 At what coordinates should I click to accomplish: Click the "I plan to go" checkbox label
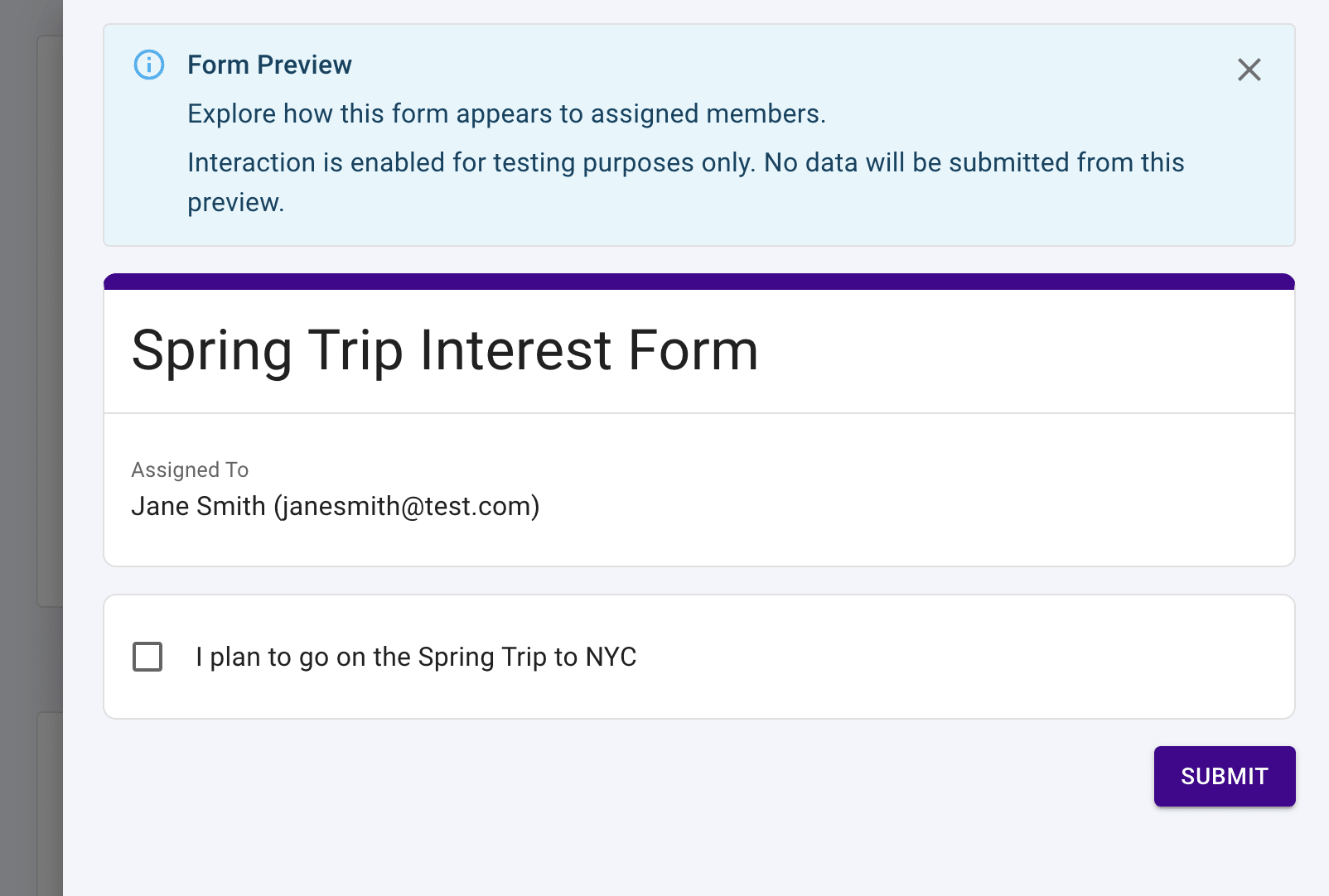click(x=416, y=657)
